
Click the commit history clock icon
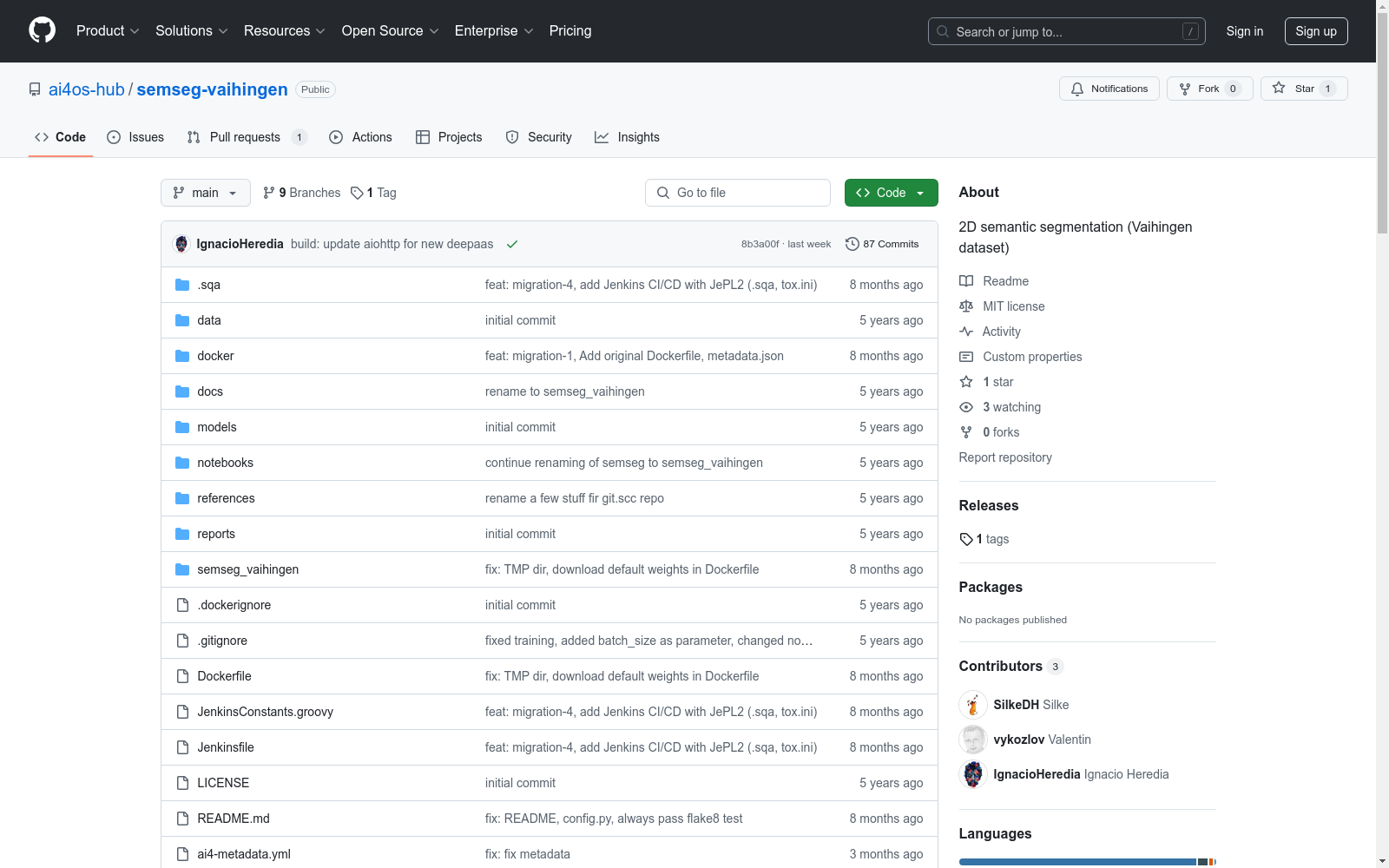[x=852, y=244]
